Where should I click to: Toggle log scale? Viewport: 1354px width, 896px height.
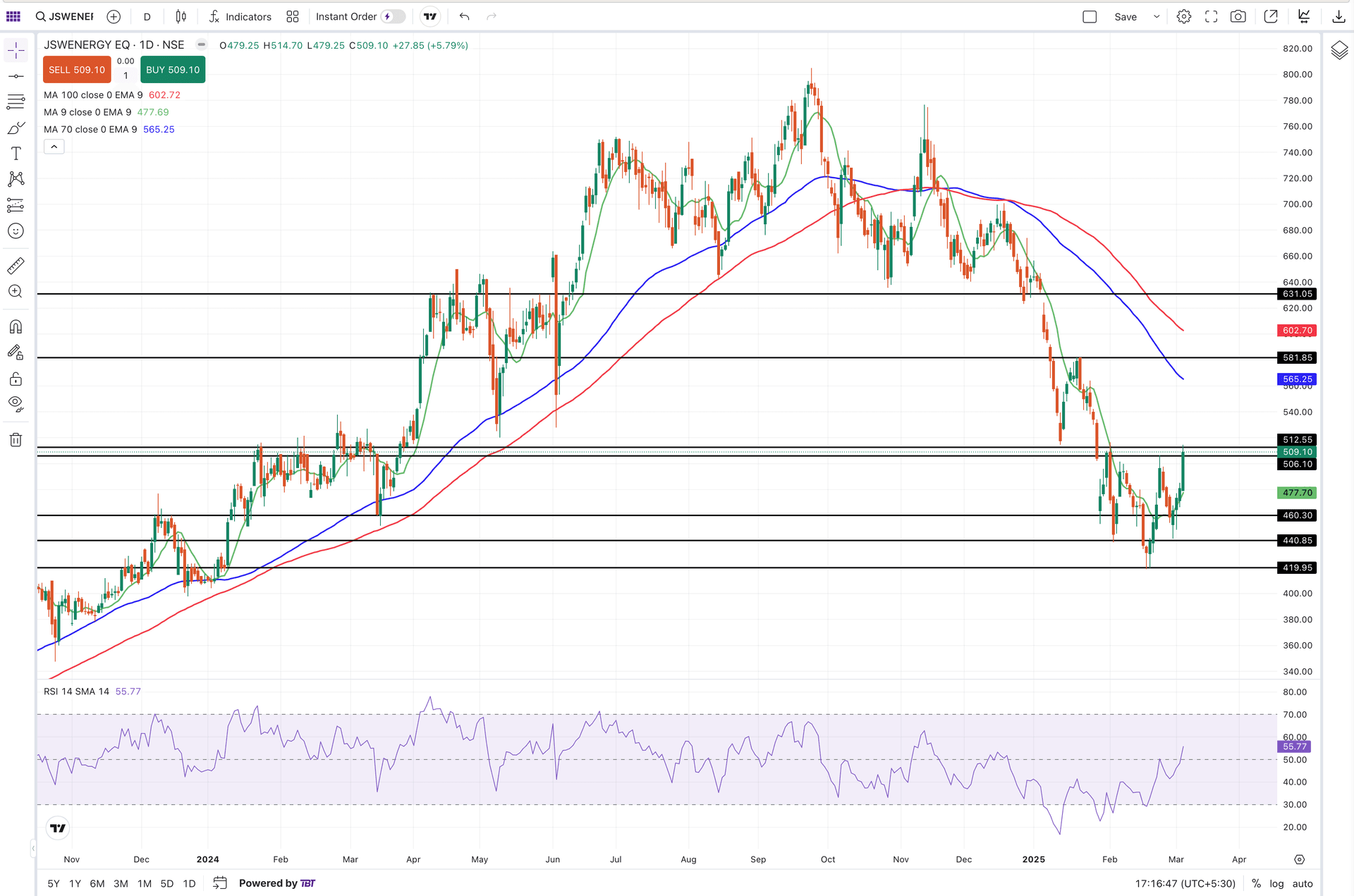coord(1276,883)
